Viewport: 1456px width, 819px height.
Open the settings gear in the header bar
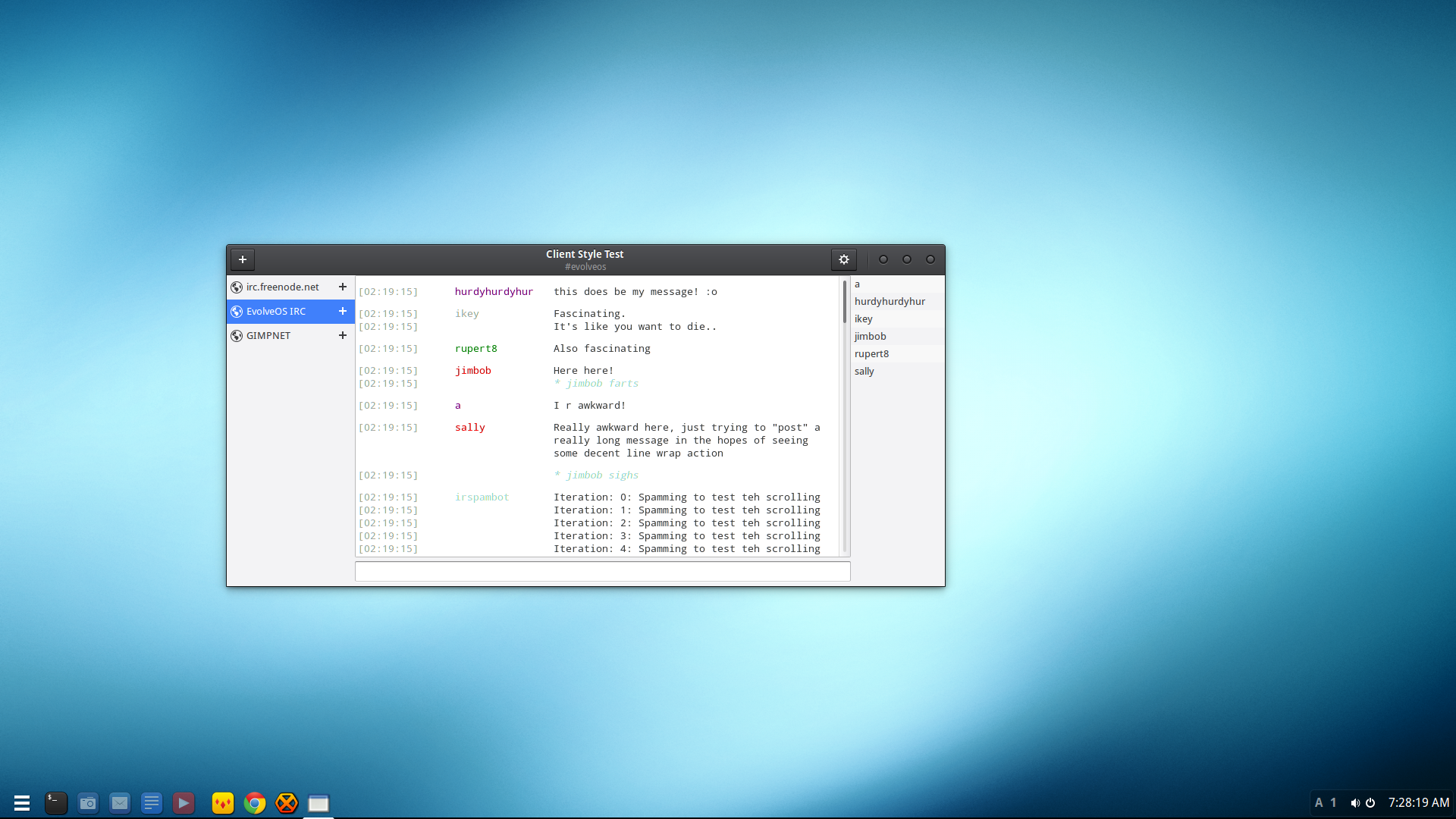point(844,259)
